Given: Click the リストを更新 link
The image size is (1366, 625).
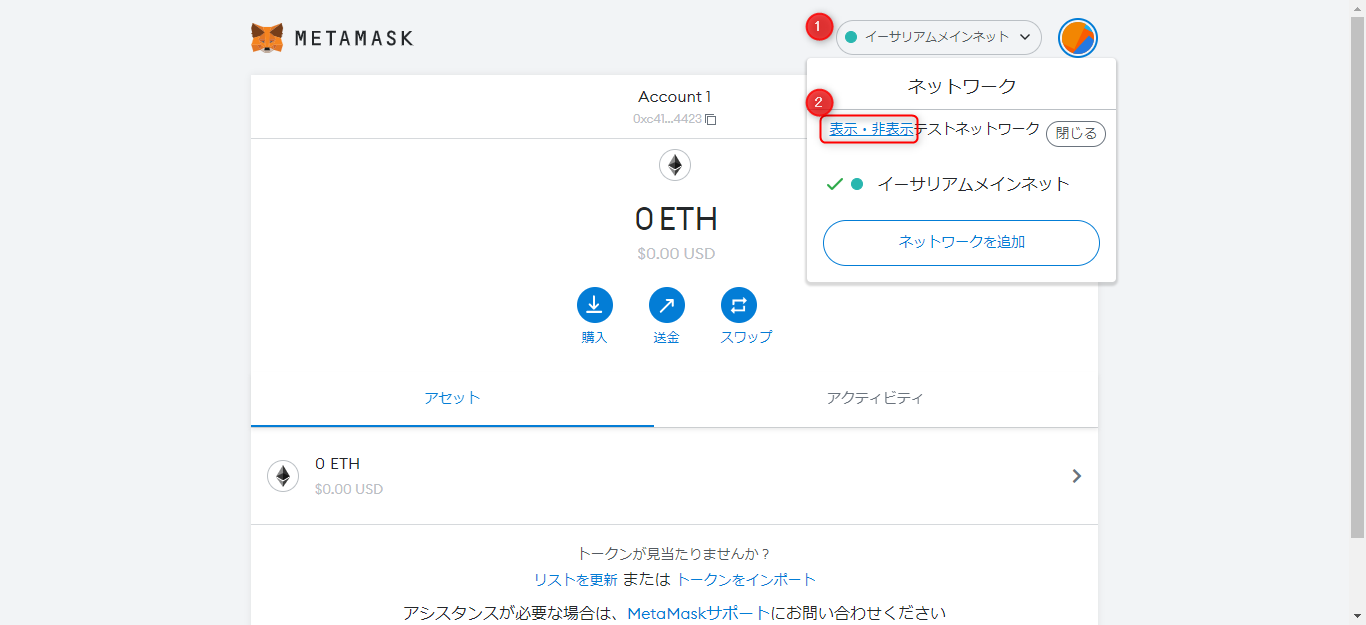Looking at the screenshot, I should pyautogui.click(x=575, y=580).
